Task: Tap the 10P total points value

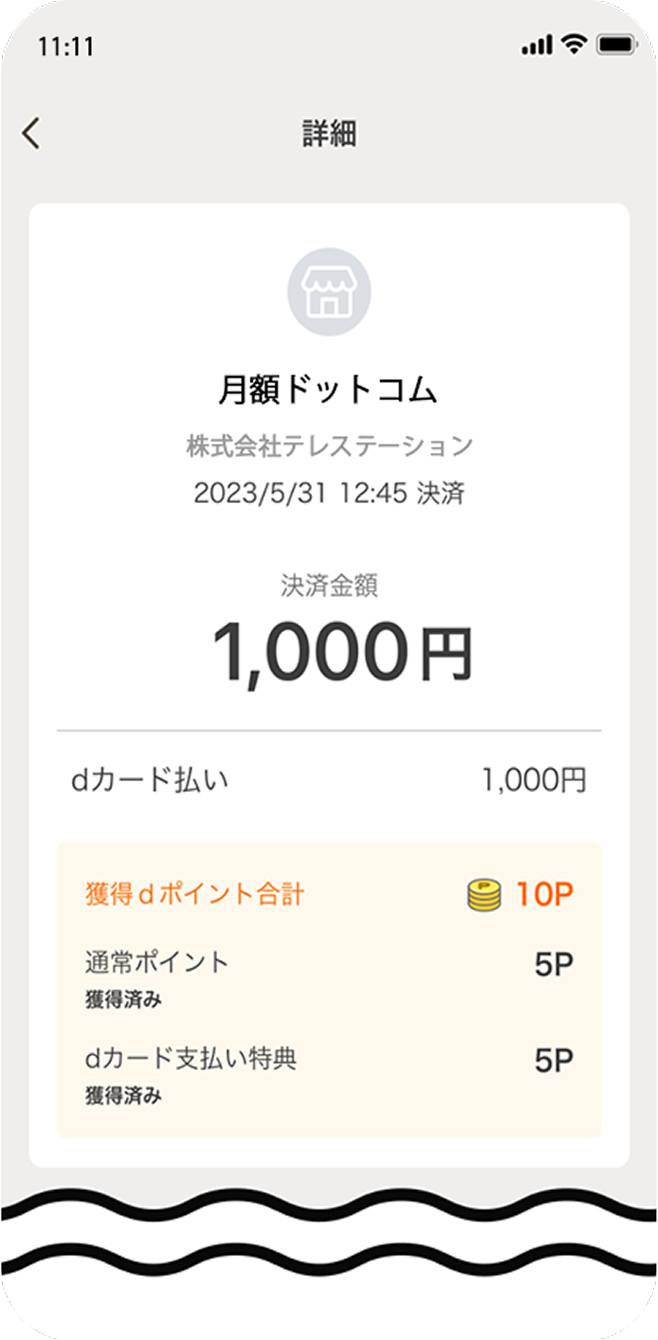Action: tap(543, 893)
